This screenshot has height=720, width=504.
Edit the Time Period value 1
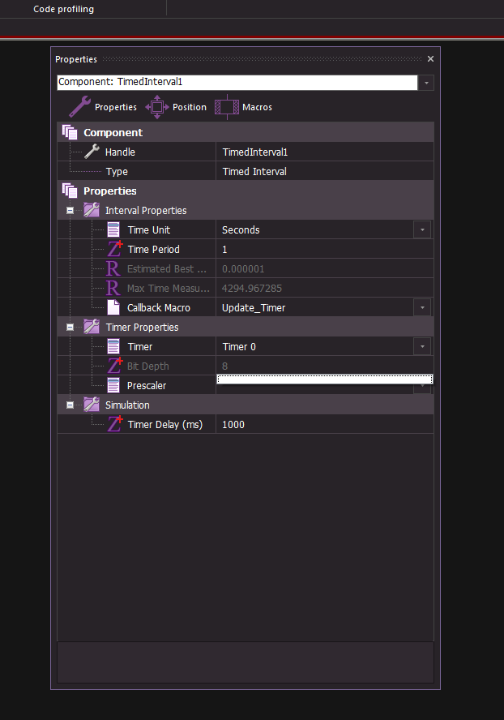click(x=224, y=249)
